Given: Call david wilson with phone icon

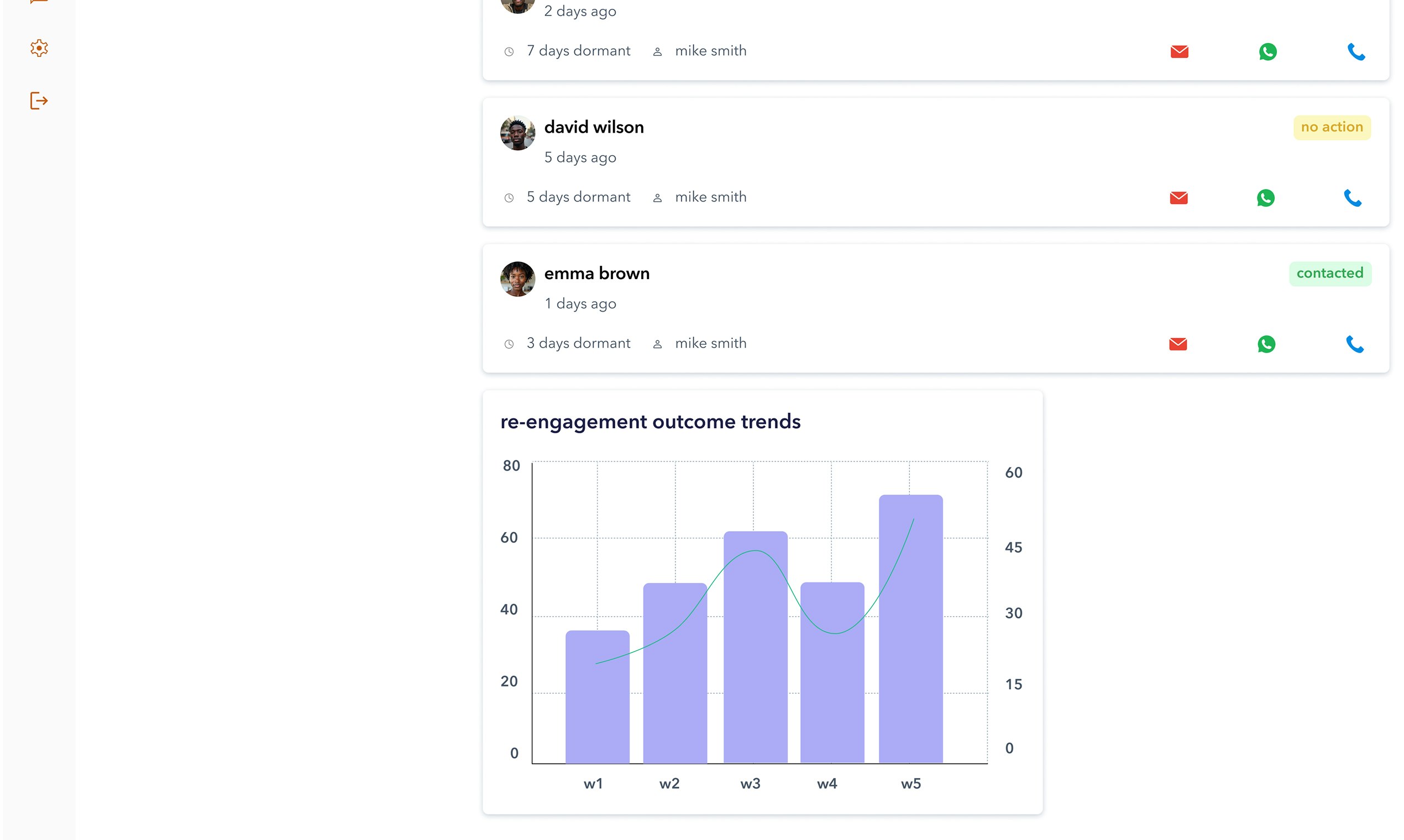Looking at the screenshot, I should (x=1353, y=197).
